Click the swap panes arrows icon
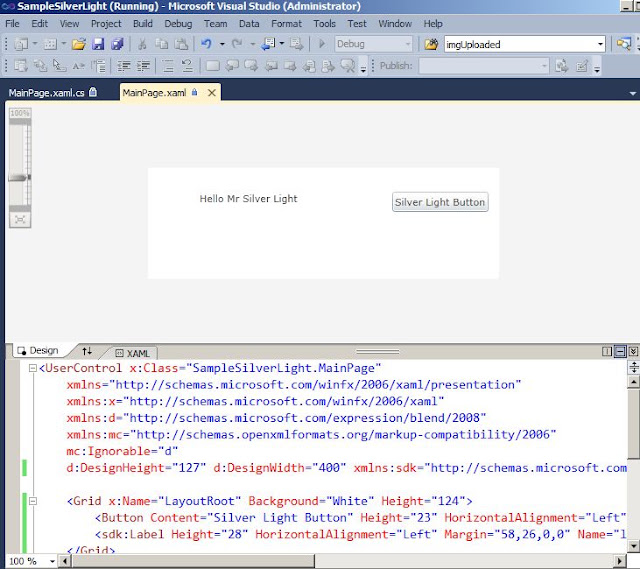Viewport: 640px width, 569px height. (87, 351)
